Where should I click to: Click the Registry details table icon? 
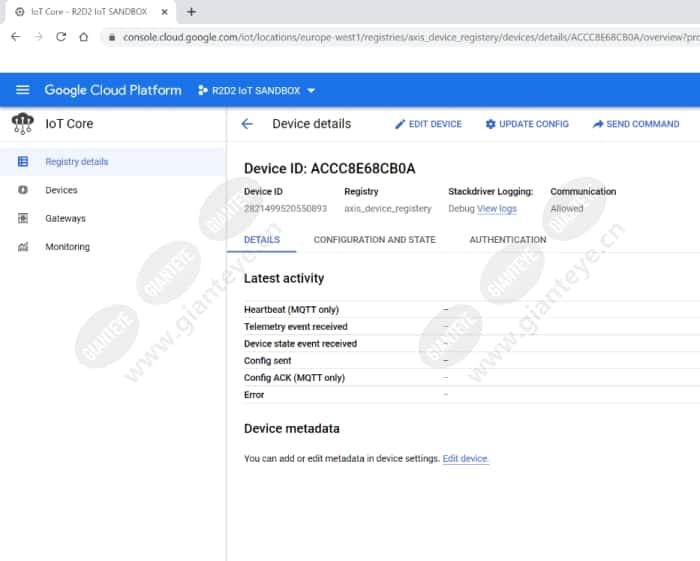[23, 162]
